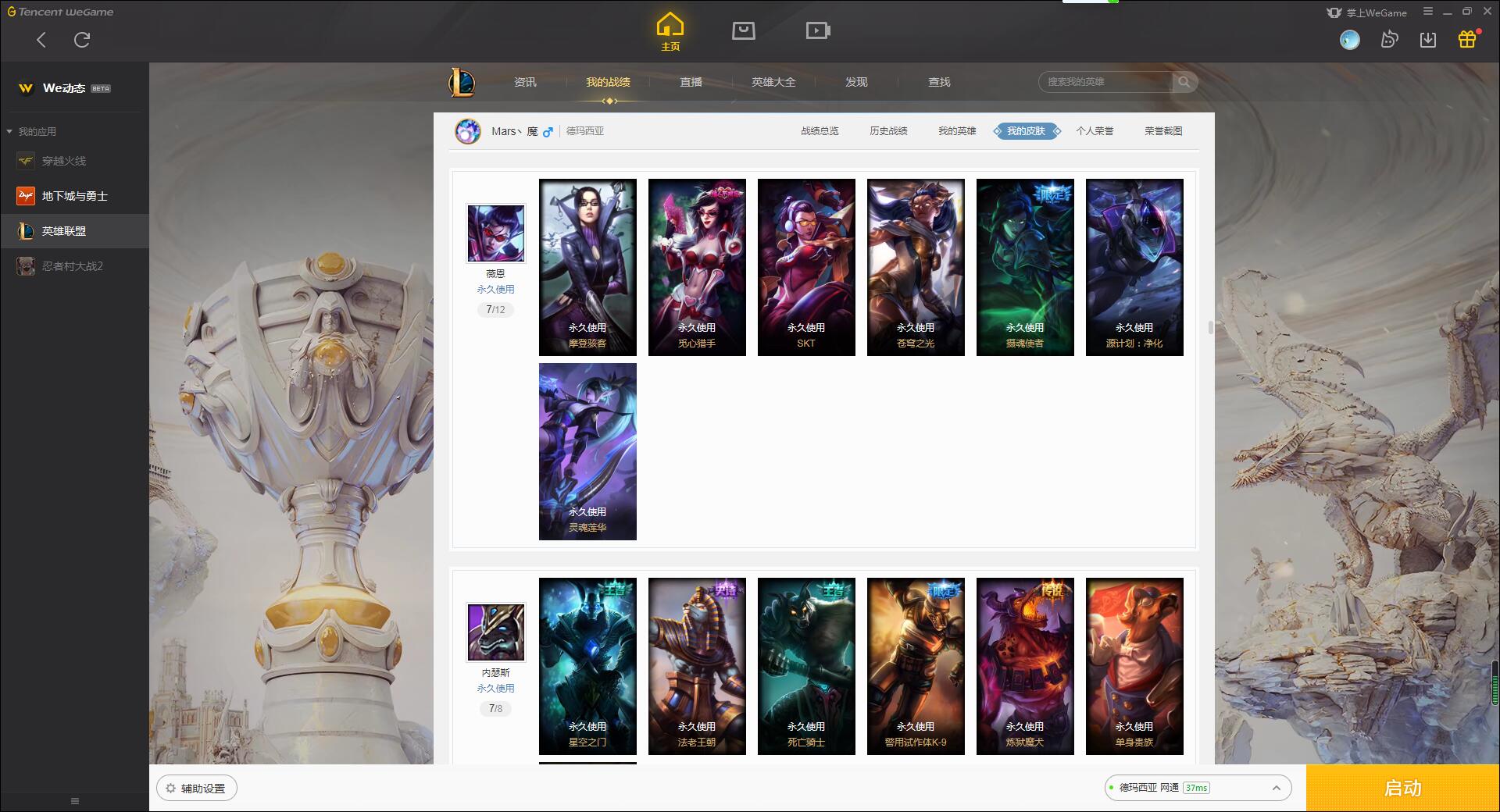This screenshot has height=812, width=1500.
Task: Switch to 我的皮肤 sub-tab
Action: click(x=1026, y=131)
